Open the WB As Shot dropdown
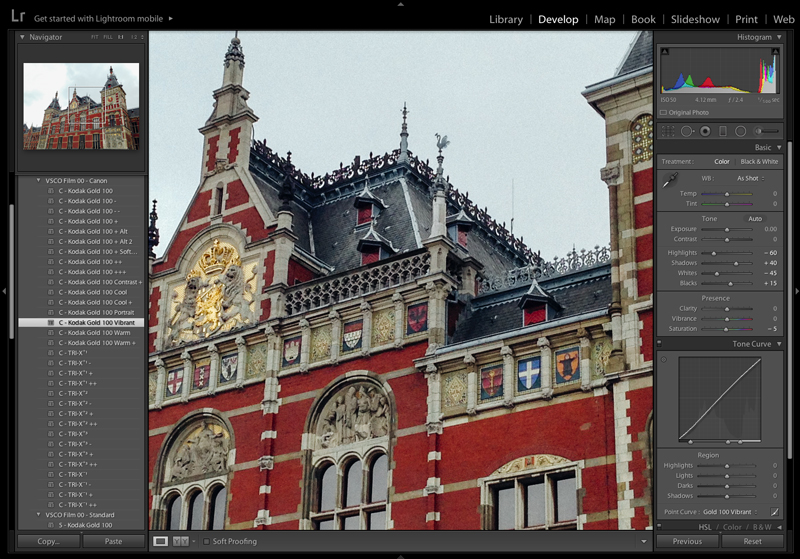Screen dimensions: 800x559 (x=753, y=178)
